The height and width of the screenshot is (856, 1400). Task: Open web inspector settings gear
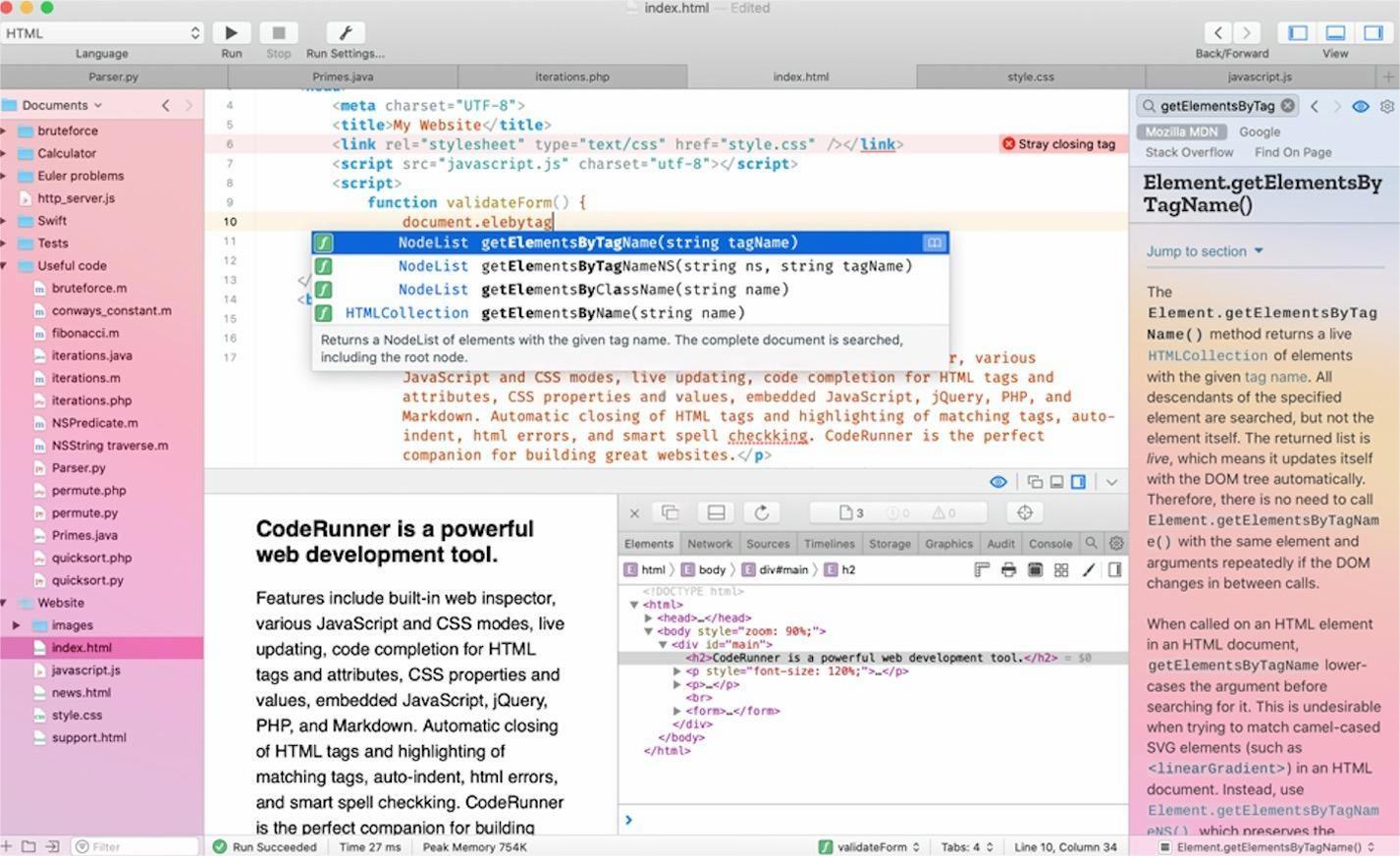(1116, 543)
